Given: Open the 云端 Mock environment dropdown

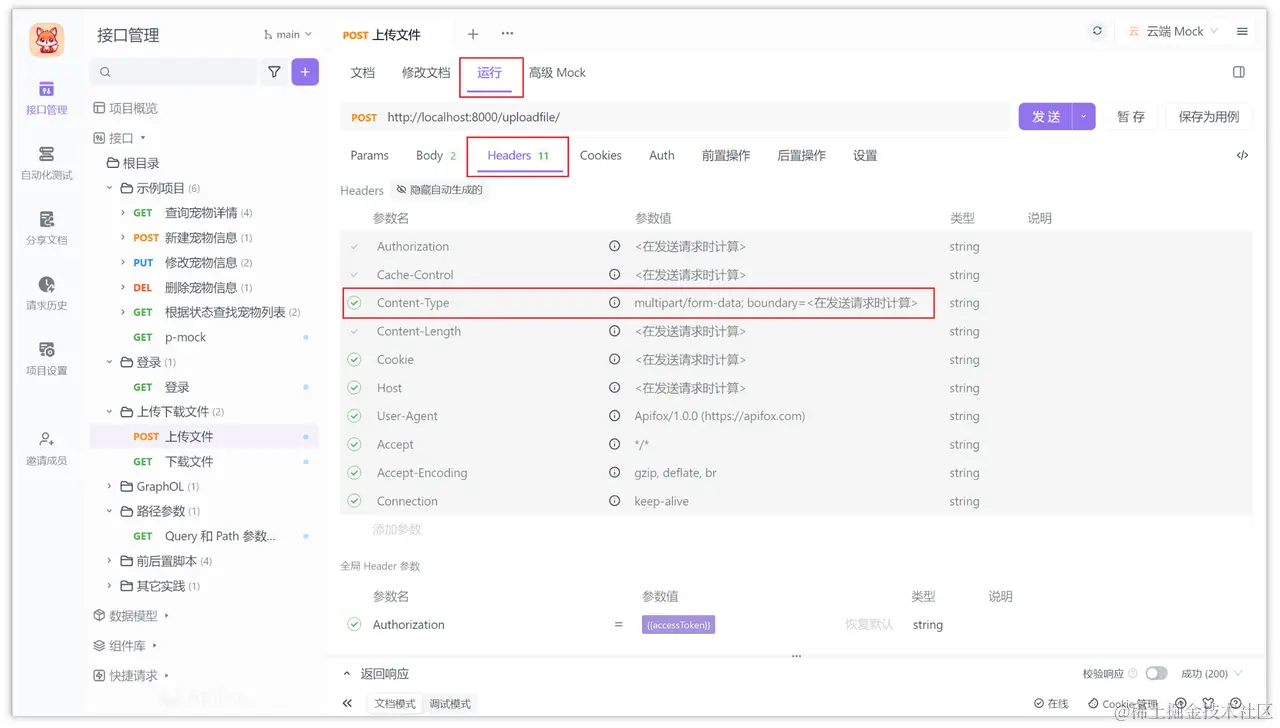Looking at the screenshot, I should pos(1180,31).
